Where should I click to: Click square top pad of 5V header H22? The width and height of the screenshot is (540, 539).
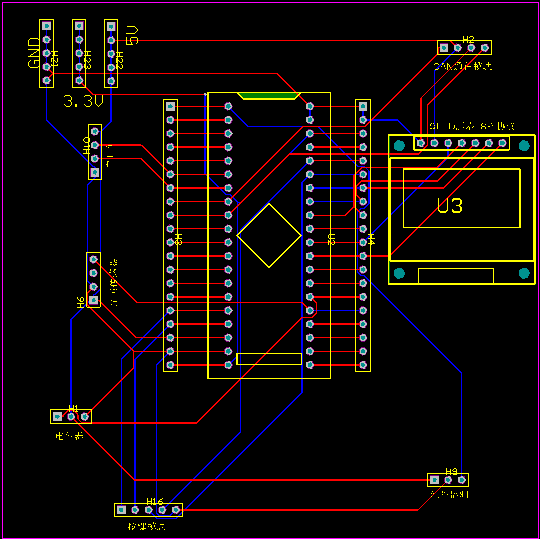pyautogui.click(x=111, y=26)
